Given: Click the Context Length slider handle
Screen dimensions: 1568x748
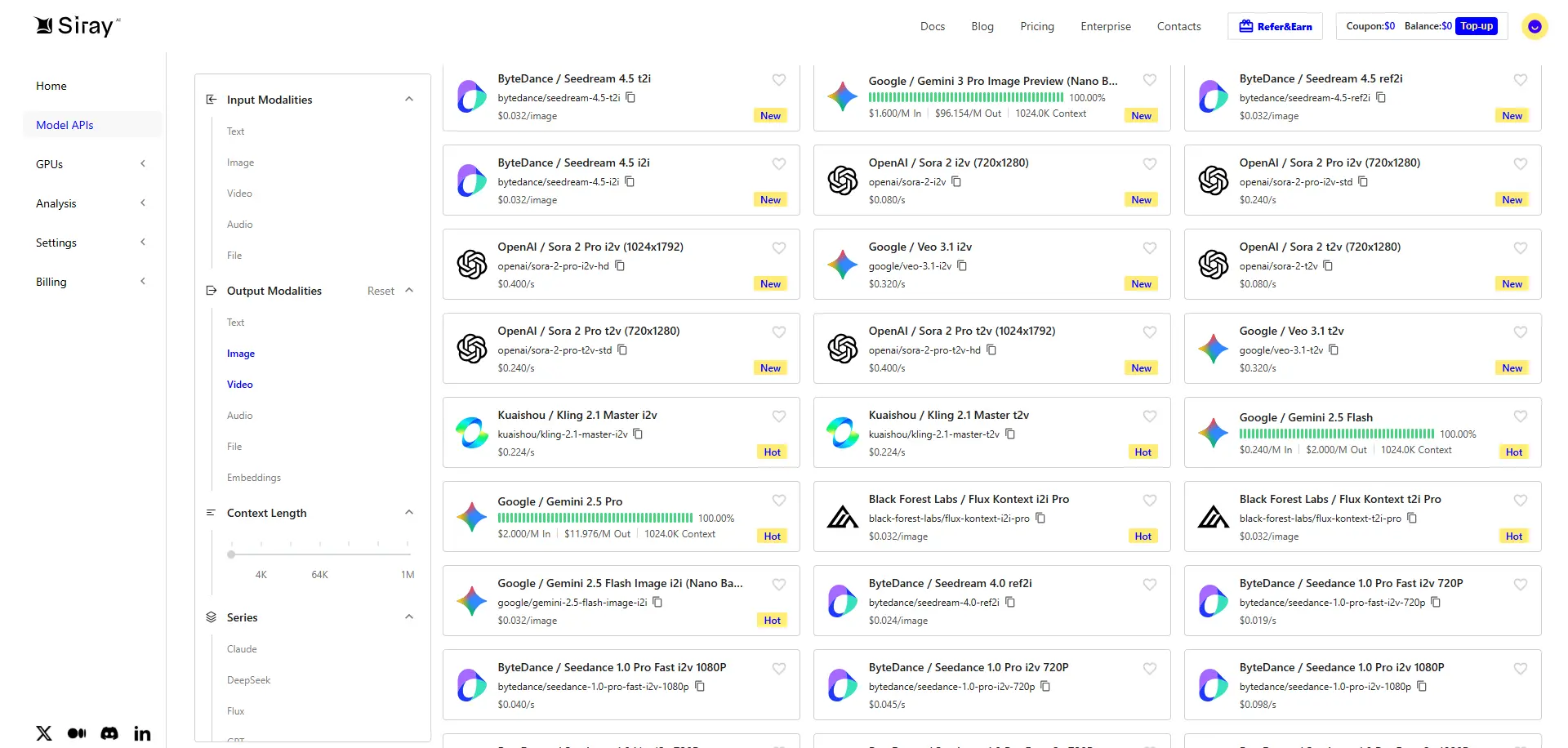Looking at the screenshot, I should (x=231, y=554).
